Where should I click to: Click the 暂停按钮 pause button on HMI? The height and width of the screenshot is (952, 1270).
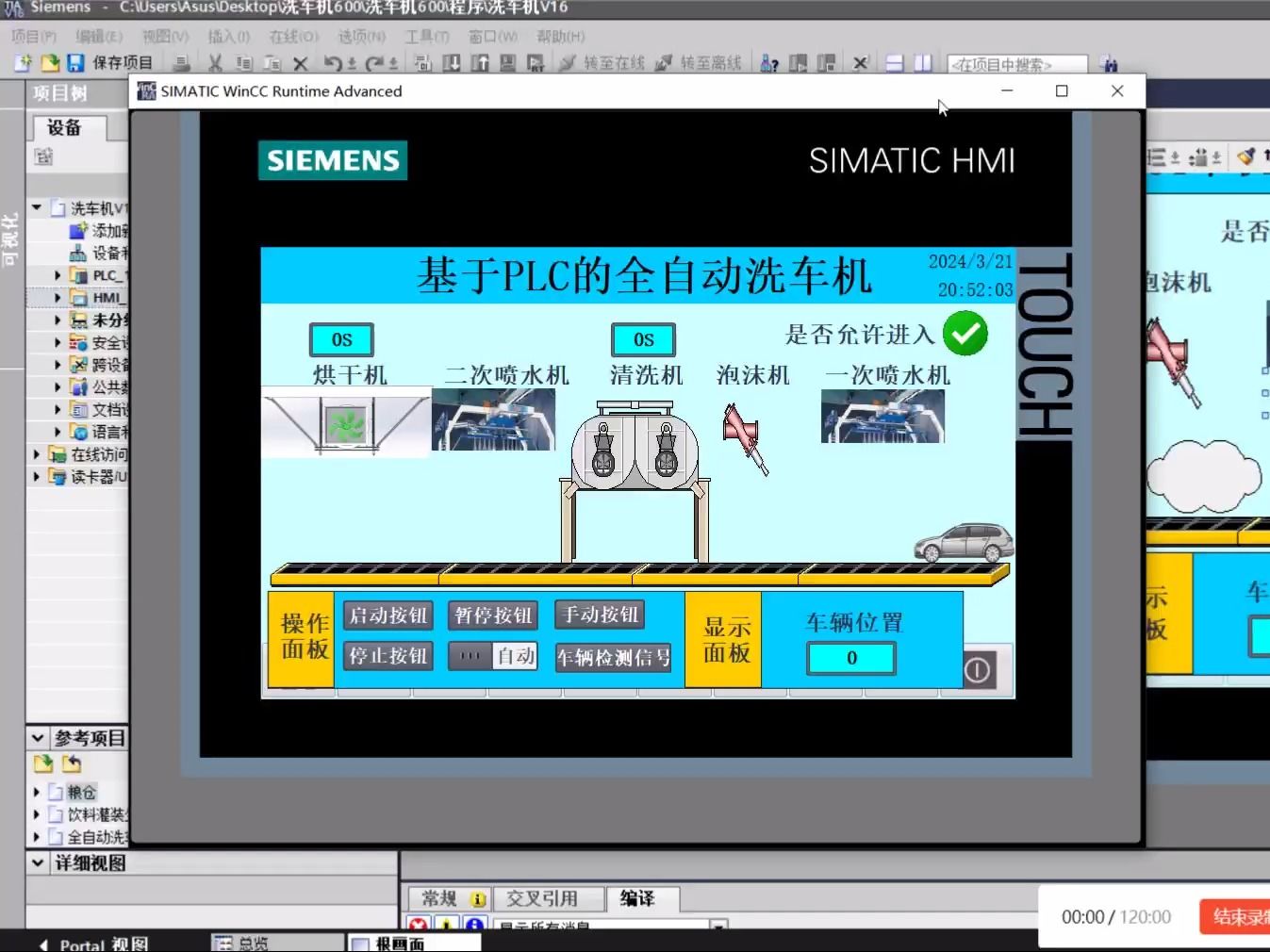493,616
